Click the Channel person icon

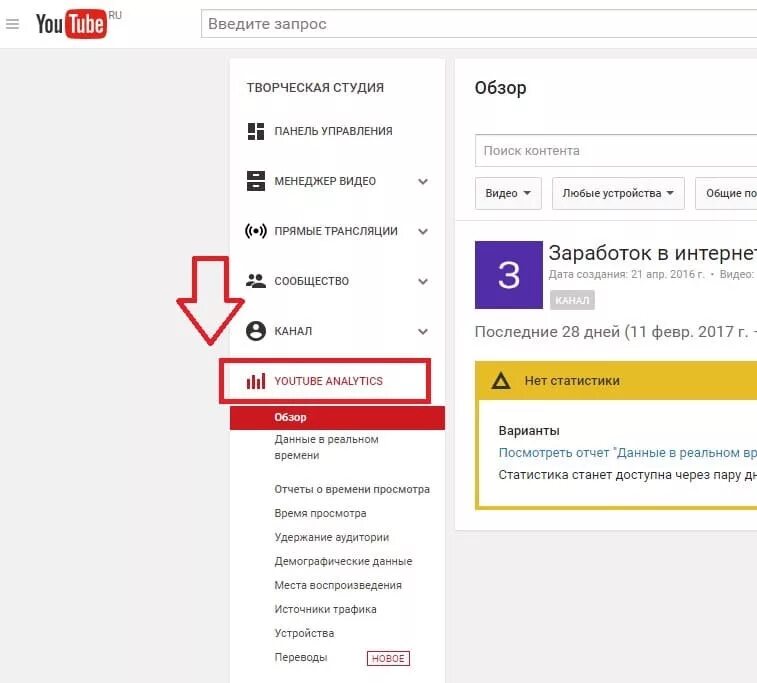pyautogui.click(x=256, y=331)
